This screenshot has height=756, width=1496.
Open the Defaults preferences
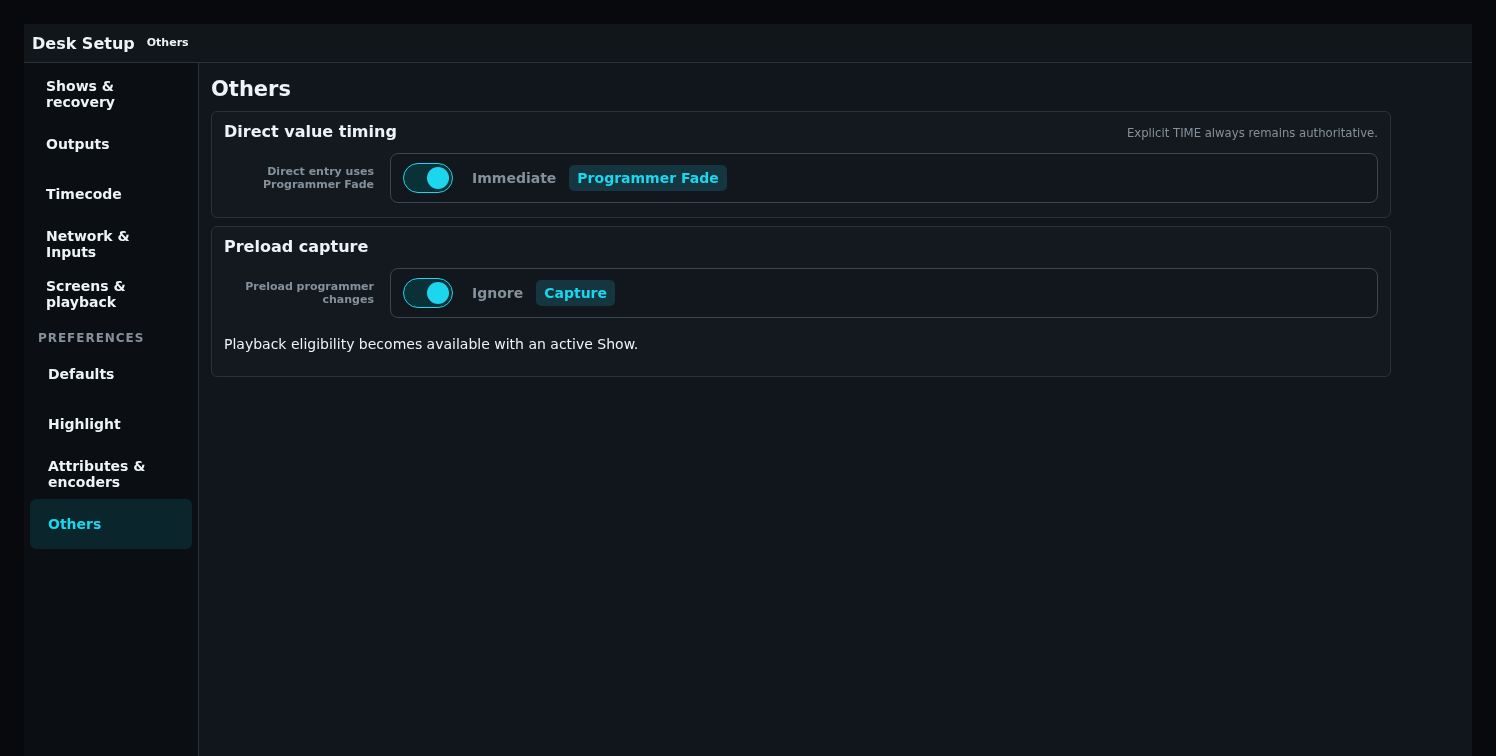[111, 374]
